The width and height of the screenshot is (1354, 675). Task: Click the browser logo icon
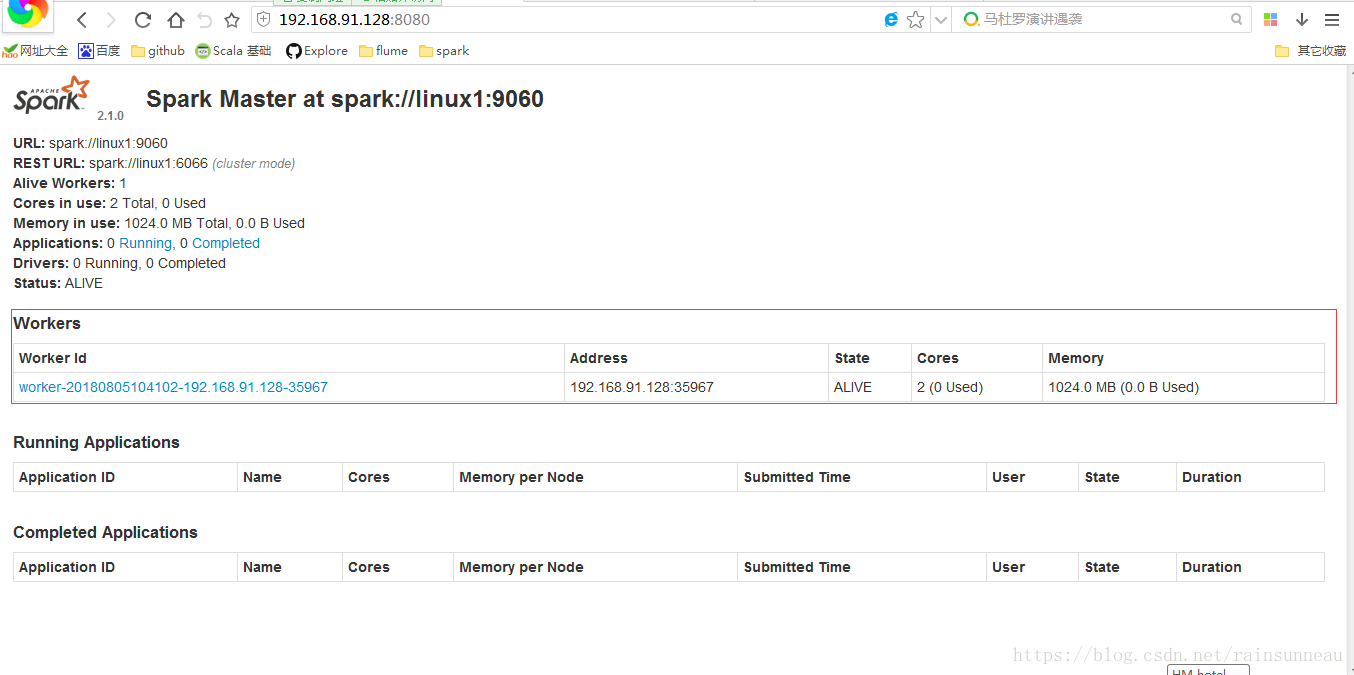click(27, 13)
